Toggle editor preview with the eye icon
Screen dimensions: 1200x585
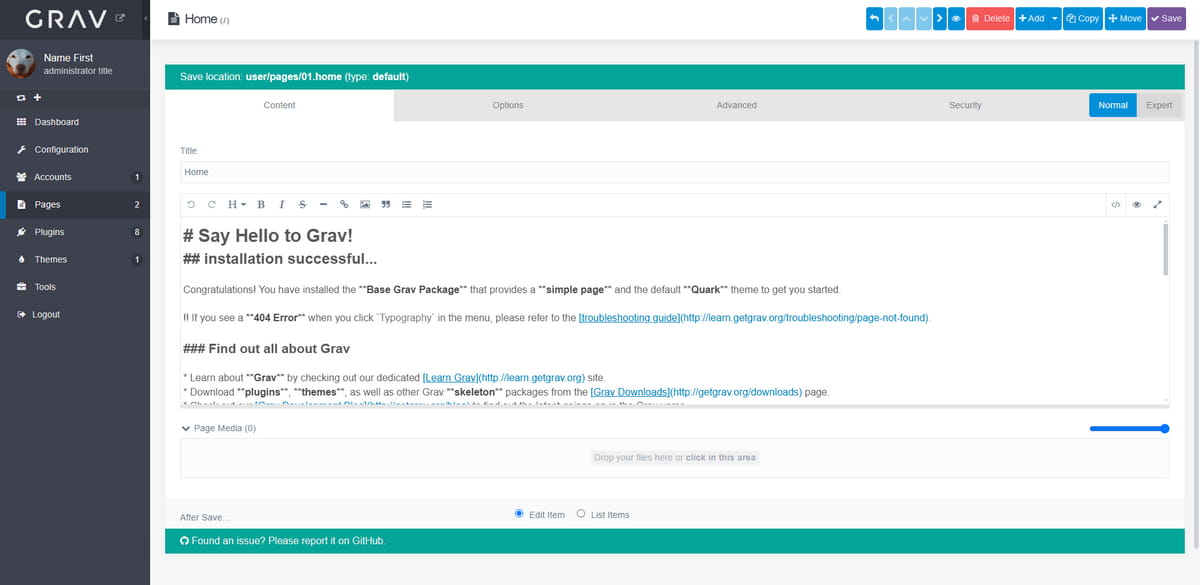(1136, 204)
